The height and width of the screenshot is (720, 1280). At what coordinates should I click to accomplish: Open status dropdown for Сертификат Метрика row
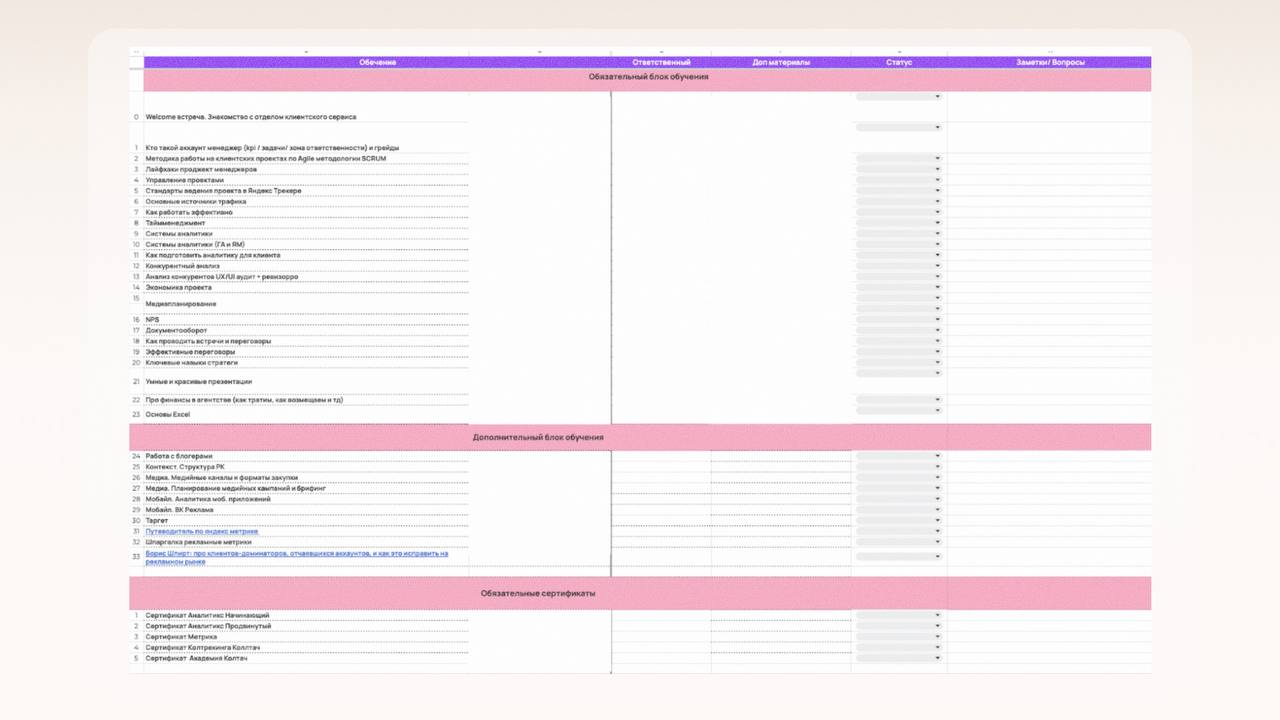898,637
